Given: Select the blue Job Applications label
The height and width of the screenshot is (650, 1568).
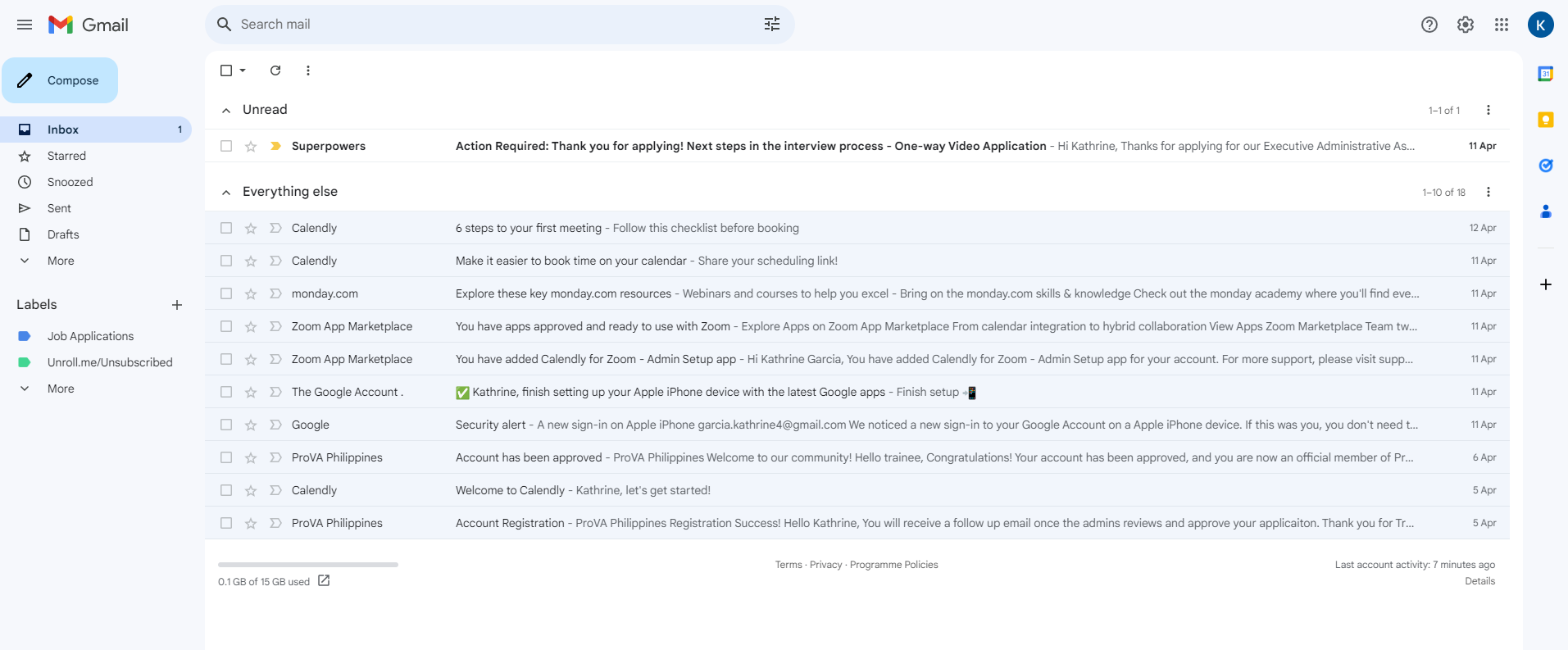Looking at the screenshot, I should pyautogui.click(x=90, y=336).
